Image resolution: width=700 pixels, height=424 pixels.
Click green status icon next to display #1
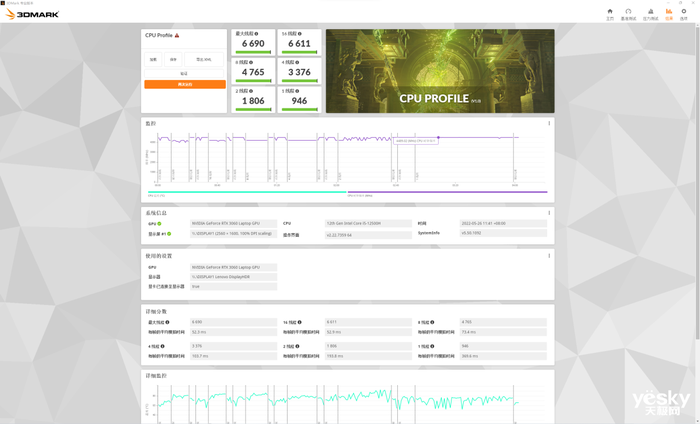point(169,233)
